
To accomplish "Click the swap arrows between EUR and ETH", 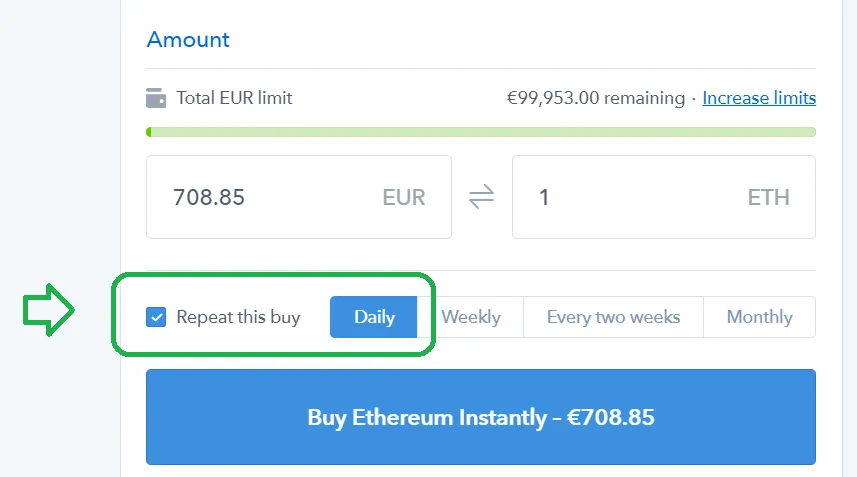I will [x=482, y=197].
